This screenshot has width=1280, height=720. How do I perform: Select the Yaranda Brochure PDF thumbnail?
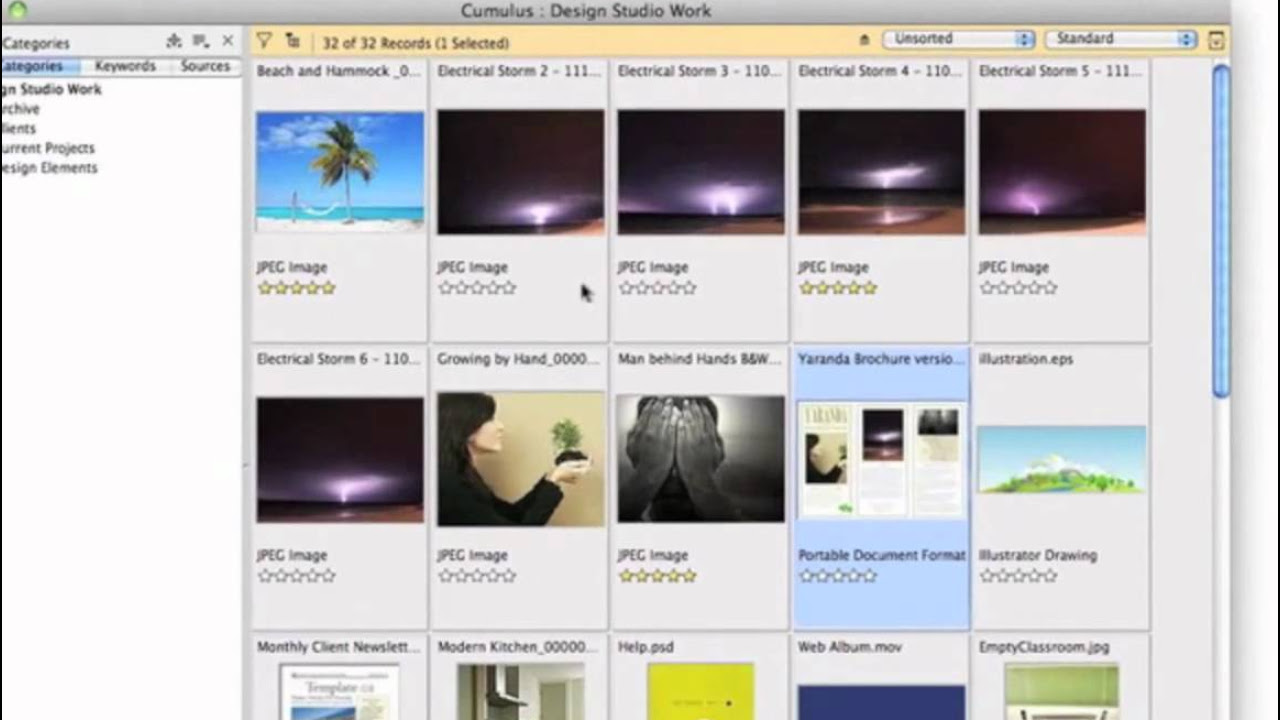[881, 459]
